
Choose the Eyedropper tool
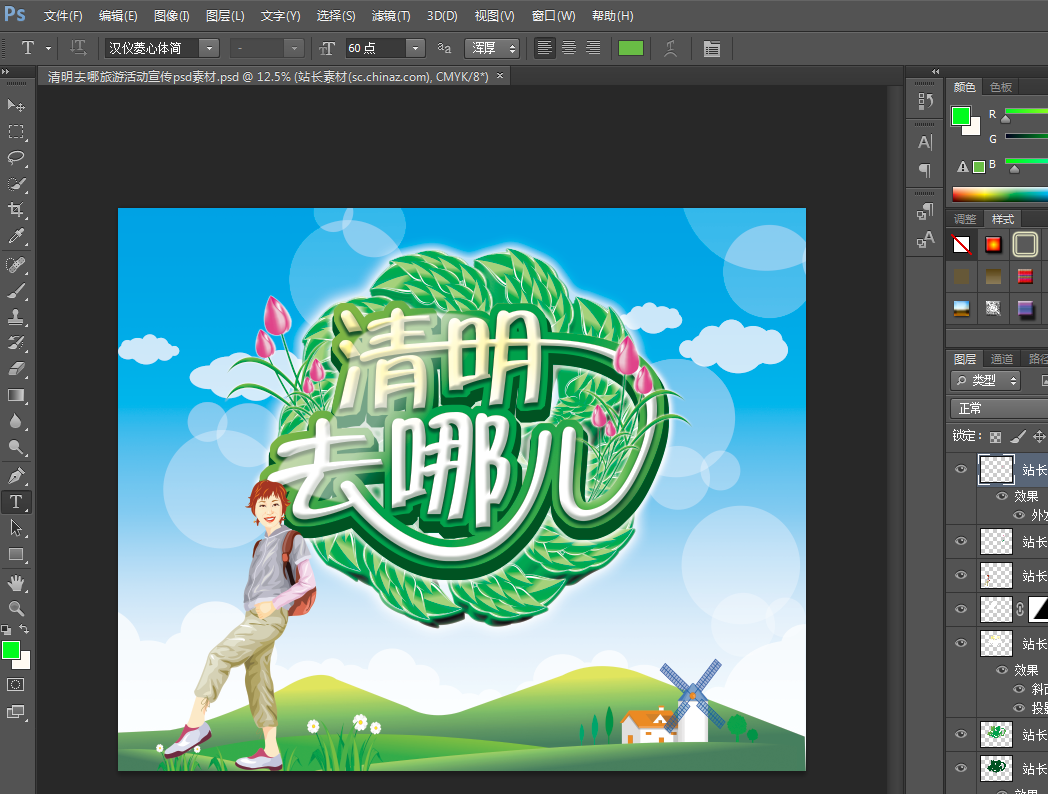click(x=16, y=237)
